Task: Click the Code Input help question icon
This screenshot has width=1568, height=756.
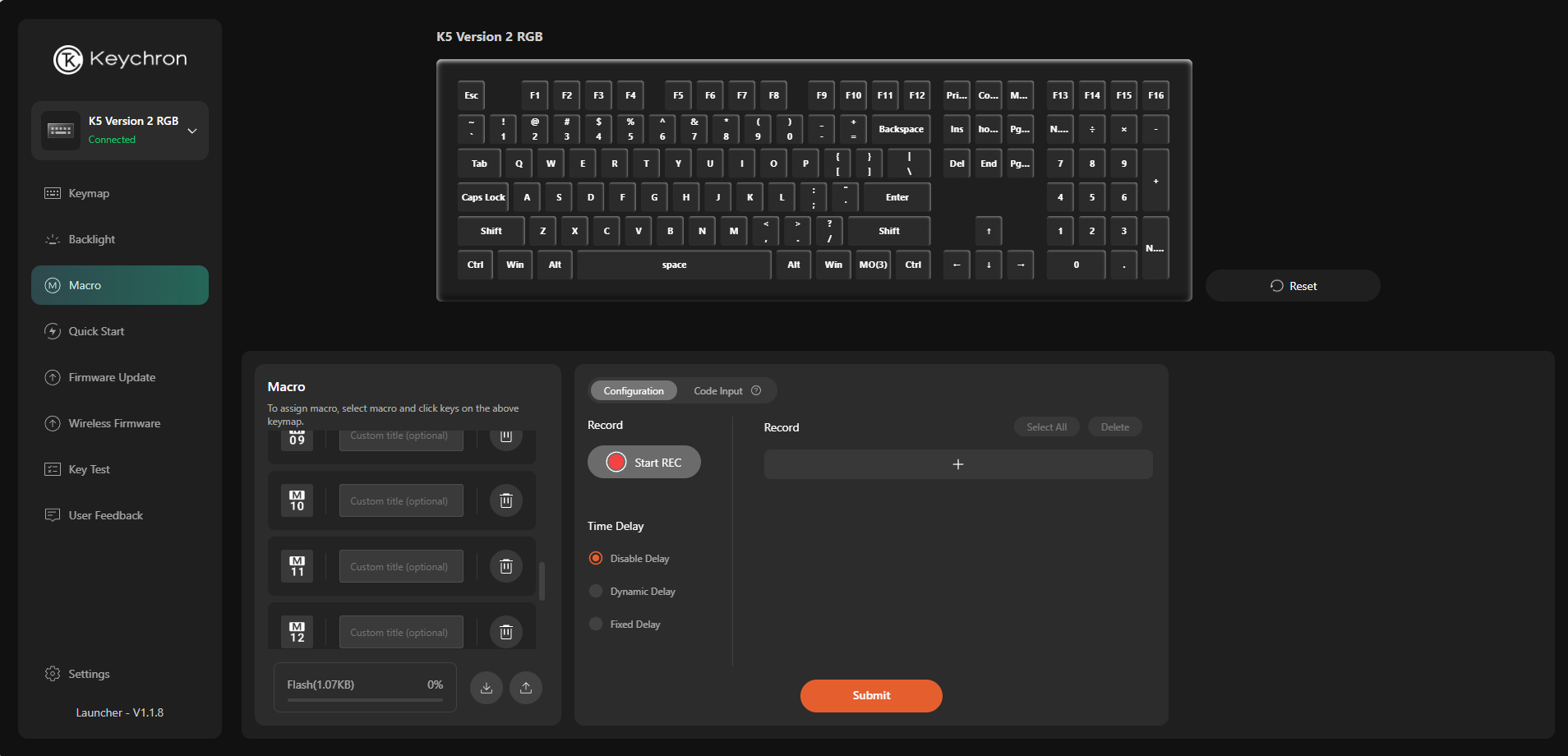Action: pyautogui.click(x=756, y=391)
